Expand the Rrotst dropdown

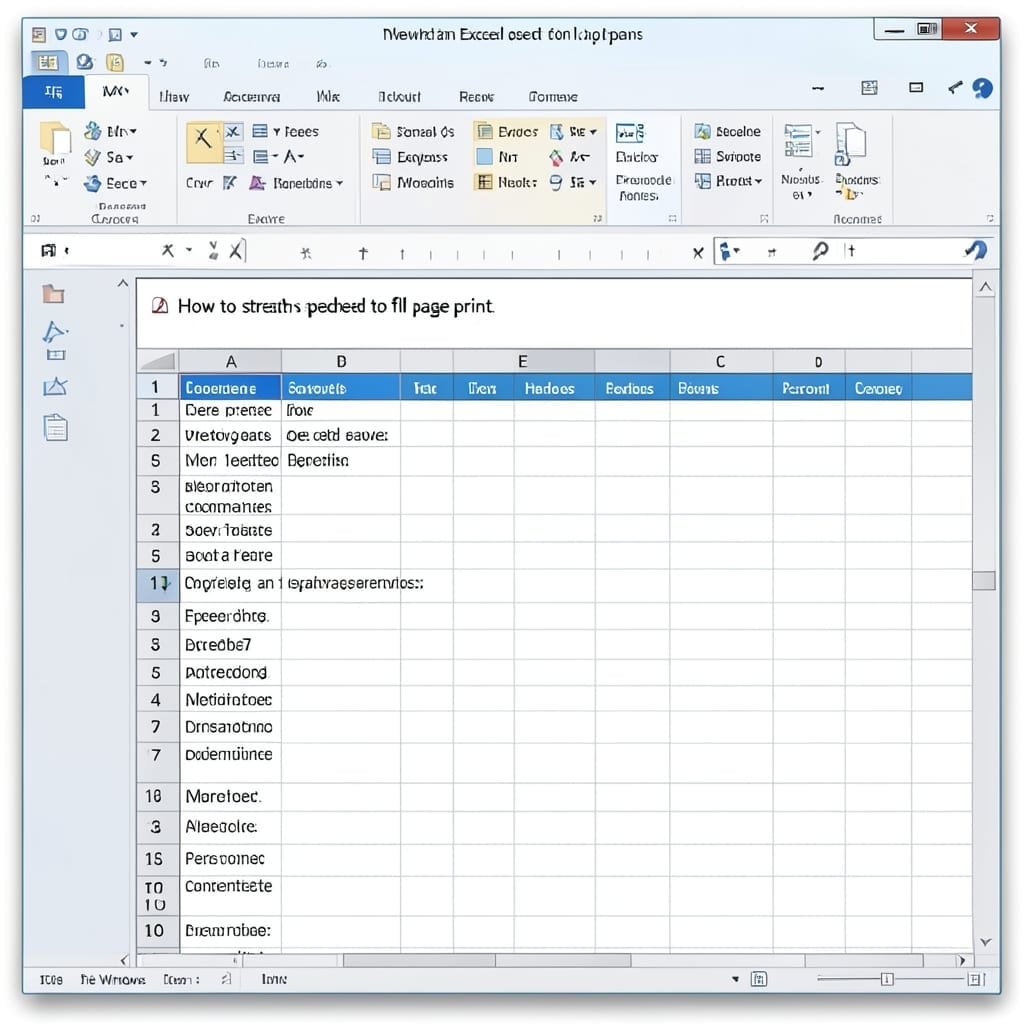coord(758,181)
